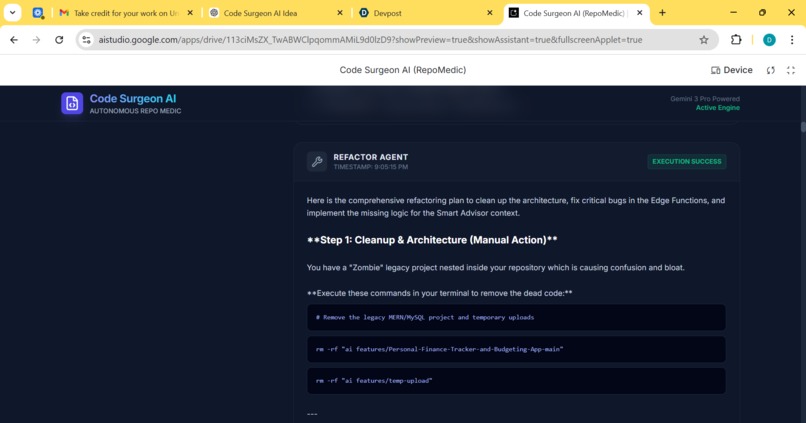Click the Code Surgeon AI (RepoMedic) applet title
Viewport: 806px width, 423px height.
[402, 70]
